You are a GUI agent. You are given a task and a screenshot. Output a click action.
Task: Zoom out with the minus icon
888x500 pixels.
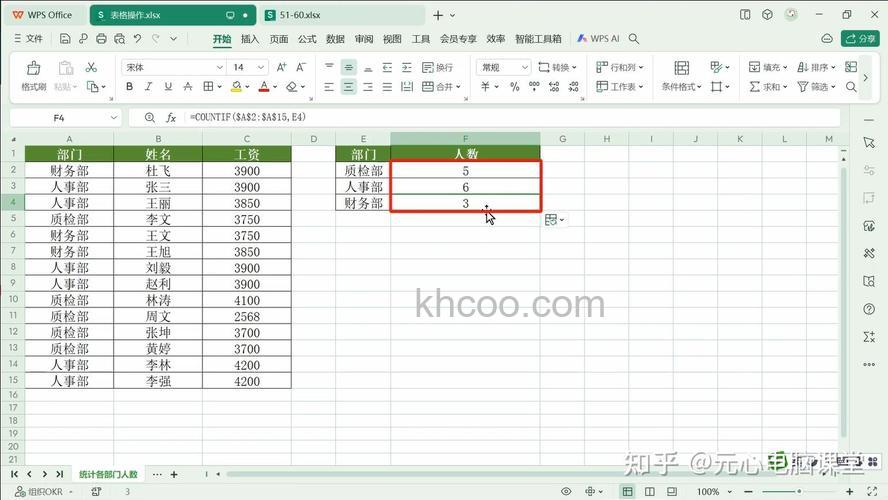tap(748, 492)
